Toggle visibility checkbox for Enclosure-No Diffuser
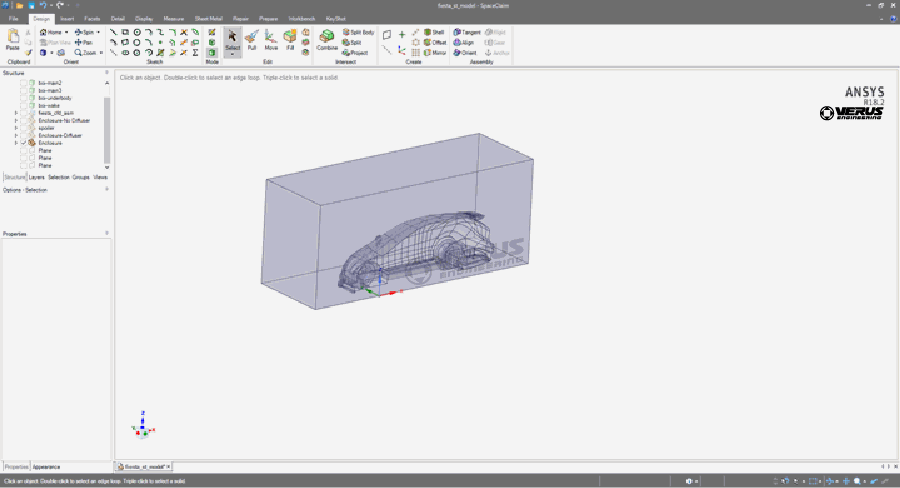This screenshot has width=900, height=488. tap(24, 121)
